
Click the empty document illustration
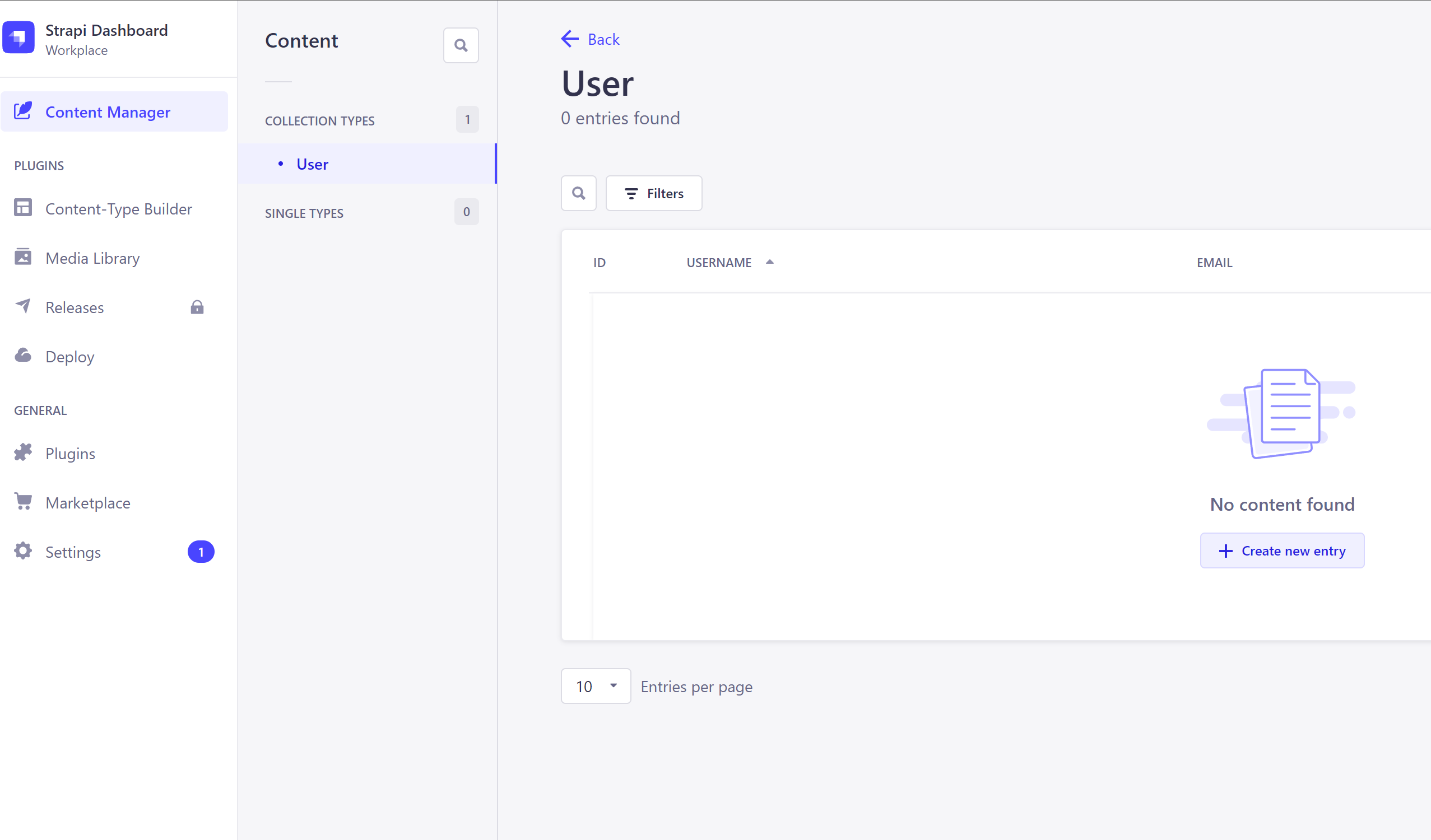pos(1281,414)
